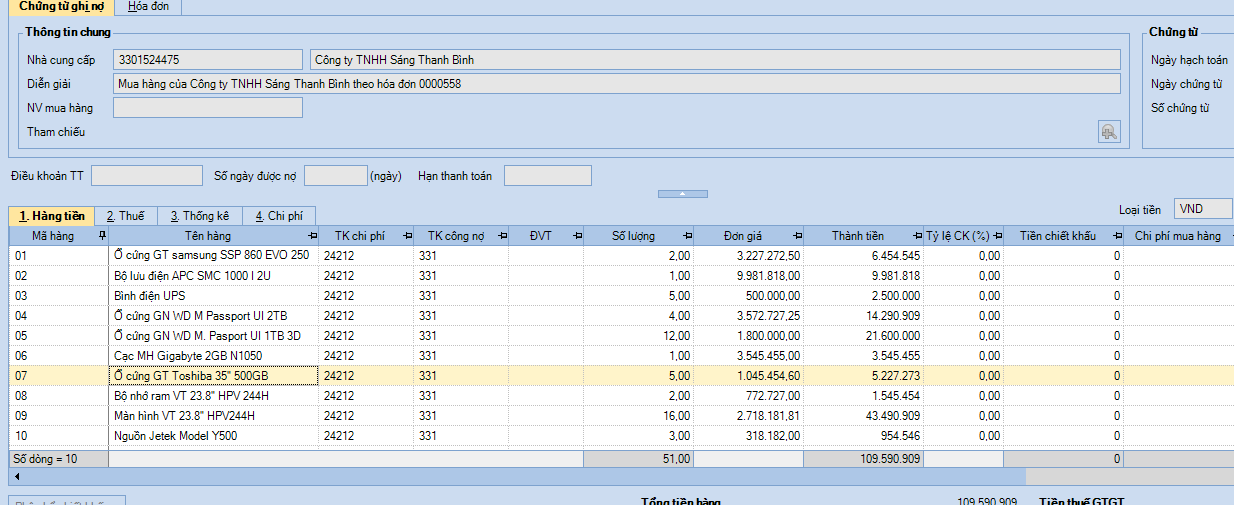This screenshot has width=1234, height=505.
Task: Select item Bình điện UPS
Action: click(214, 296)
